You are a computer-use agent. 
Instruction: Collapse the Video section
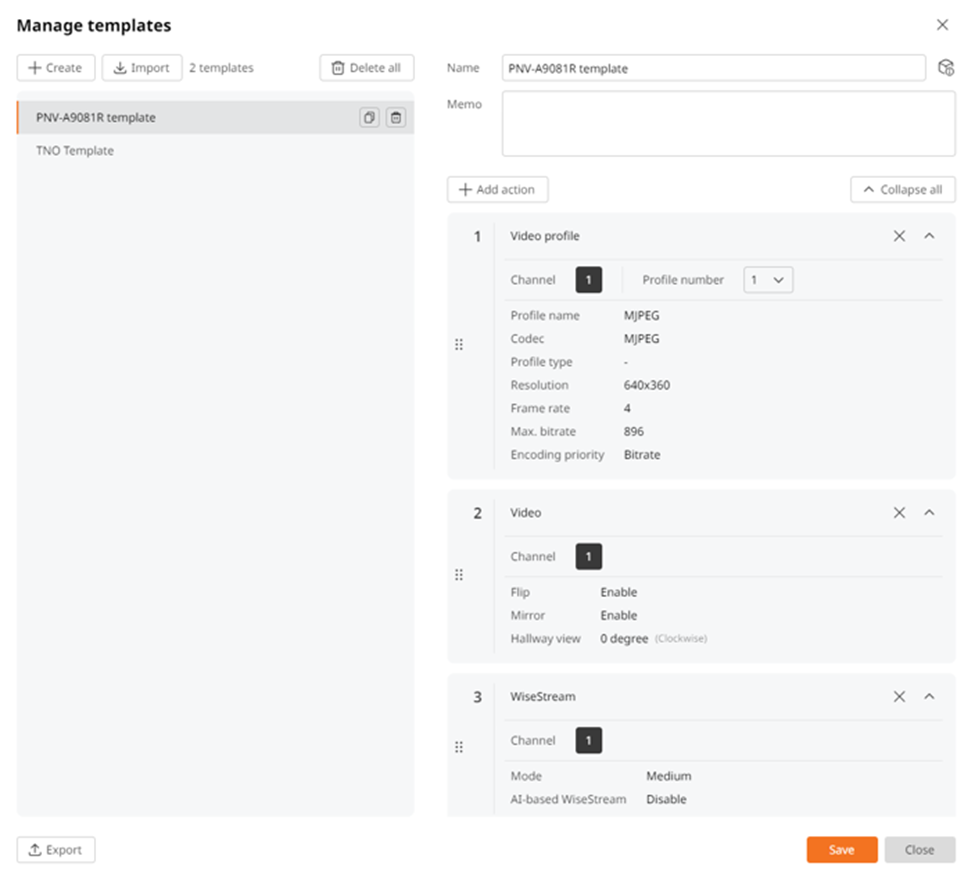coord(929,513)
